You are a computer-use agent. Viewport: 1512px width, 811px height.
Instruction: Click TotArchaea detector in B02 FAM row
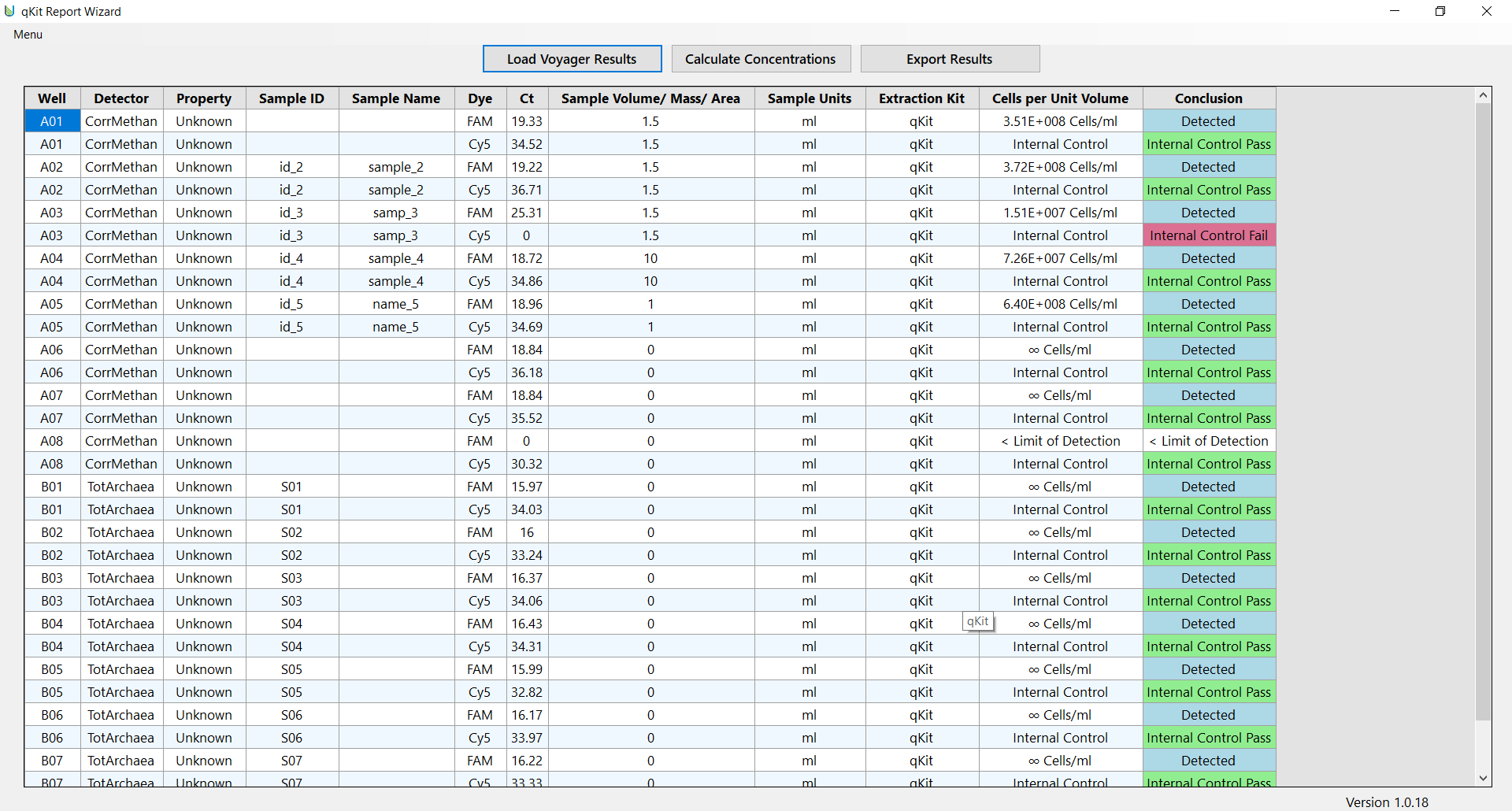[x=121, y=532]
